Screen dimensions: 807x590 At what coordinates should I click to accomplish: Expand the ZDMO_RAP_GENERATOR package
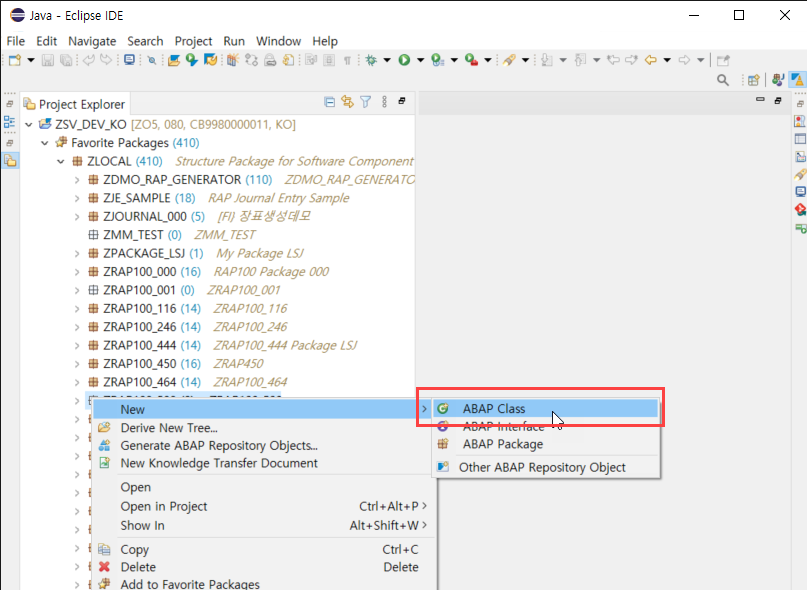coord(77,180)
